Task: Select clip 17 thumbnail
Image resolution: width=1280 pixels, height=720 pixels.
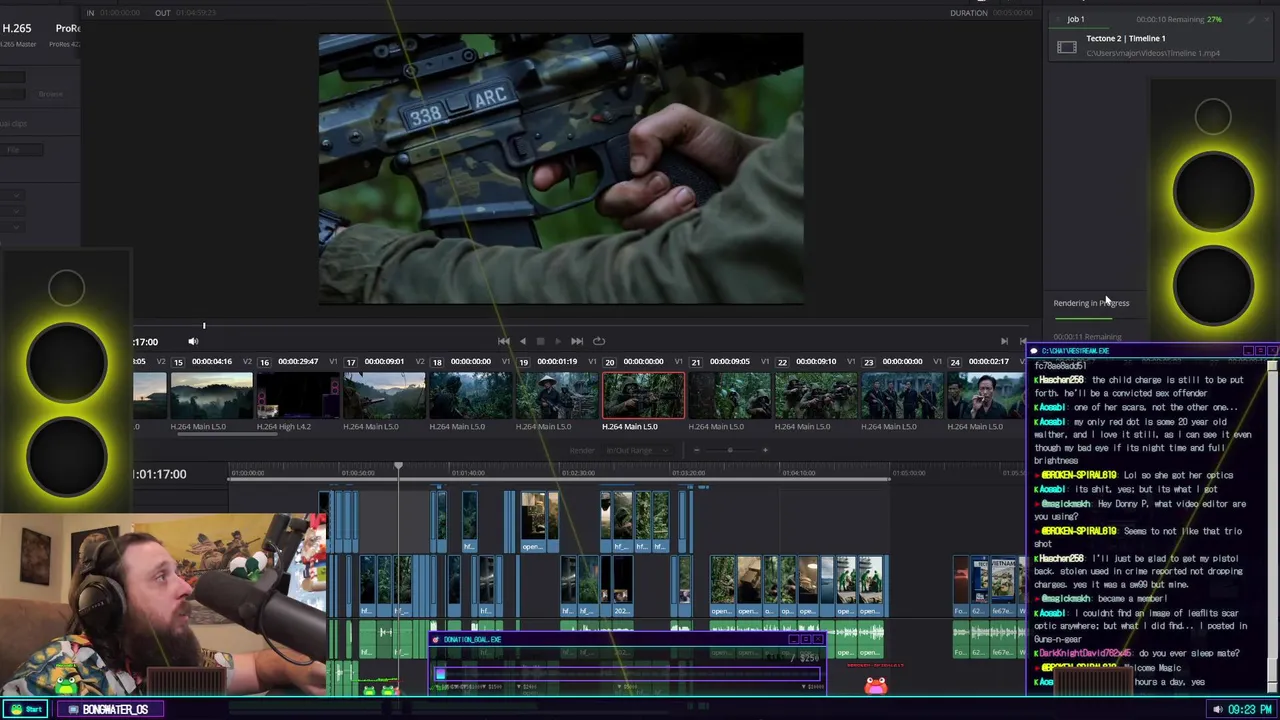Action: click(x=384, y=396)
